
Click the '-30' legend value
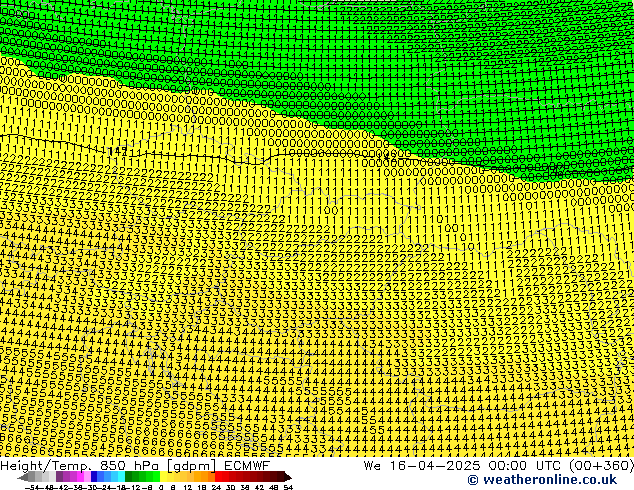click(x=89, y=487)
